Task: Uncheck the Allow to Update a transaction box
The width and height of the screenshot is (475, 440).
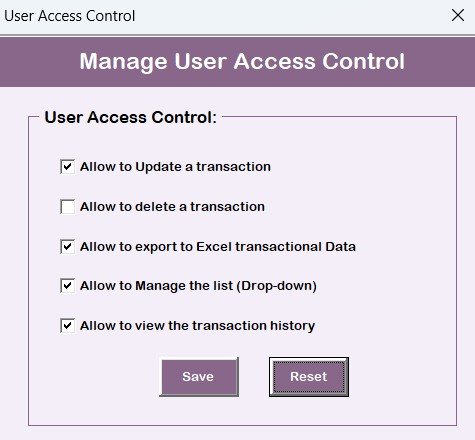Action: click(x=67, y=166)
